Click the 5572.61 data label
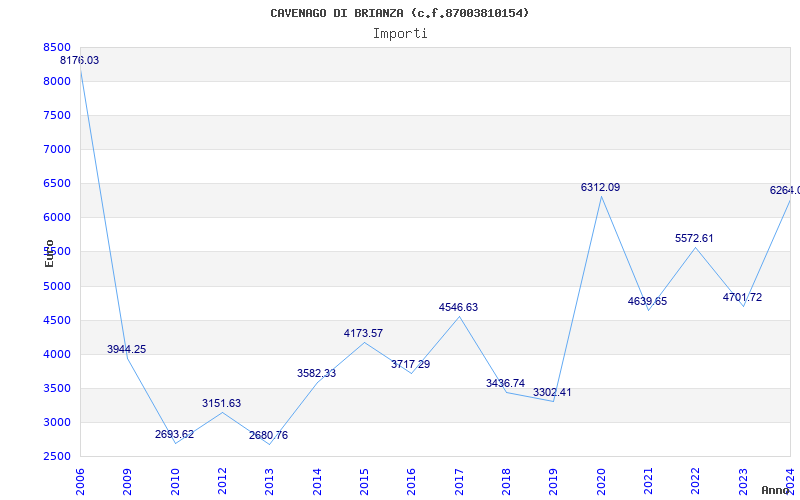Viewport: 800px width, 500px height. click(x=694, y=238)
